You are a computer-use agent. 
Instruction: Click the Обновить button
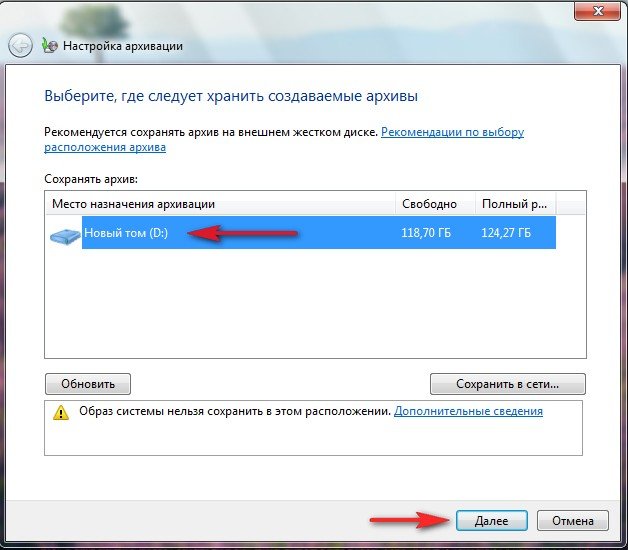click(88, 384)
